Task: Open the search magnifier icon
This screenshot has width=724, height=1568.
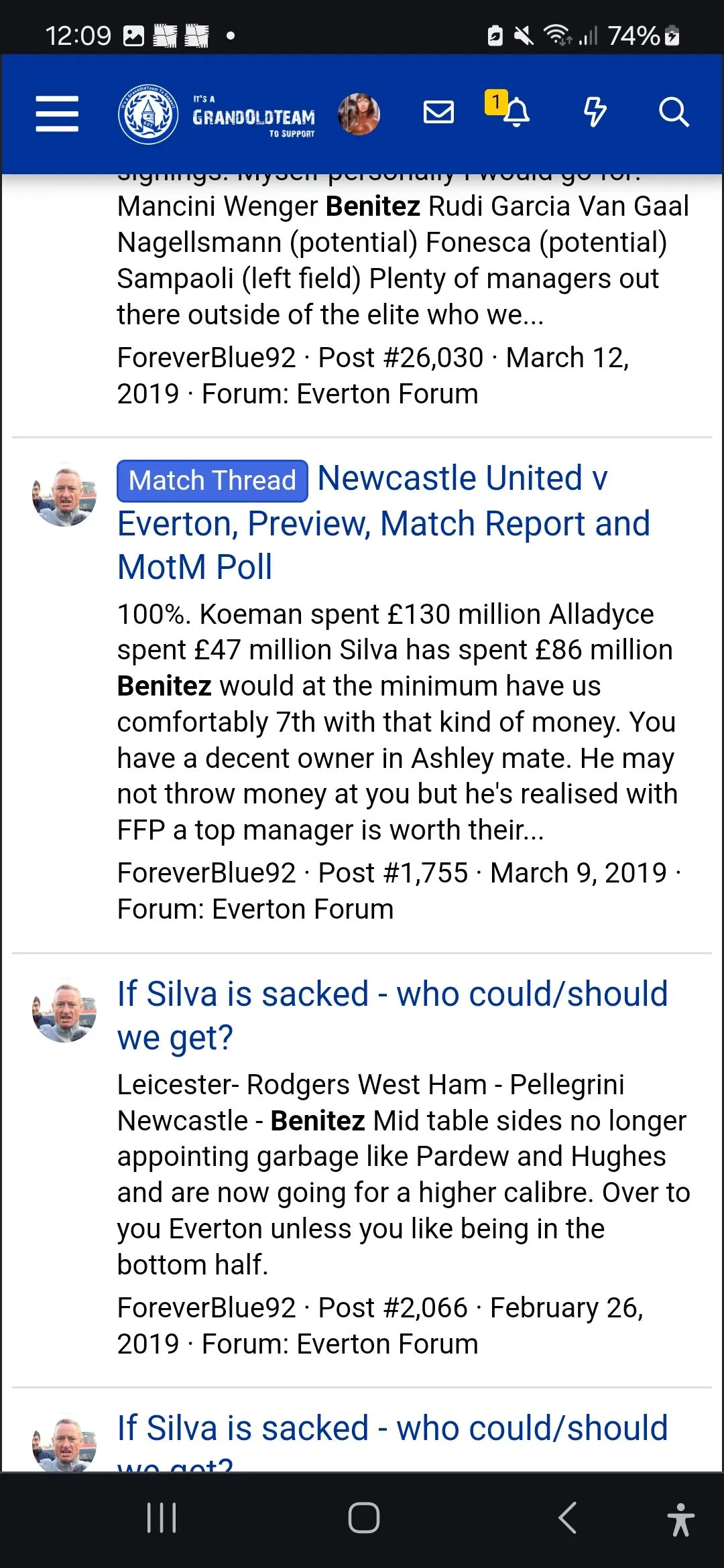Action: 673,113
